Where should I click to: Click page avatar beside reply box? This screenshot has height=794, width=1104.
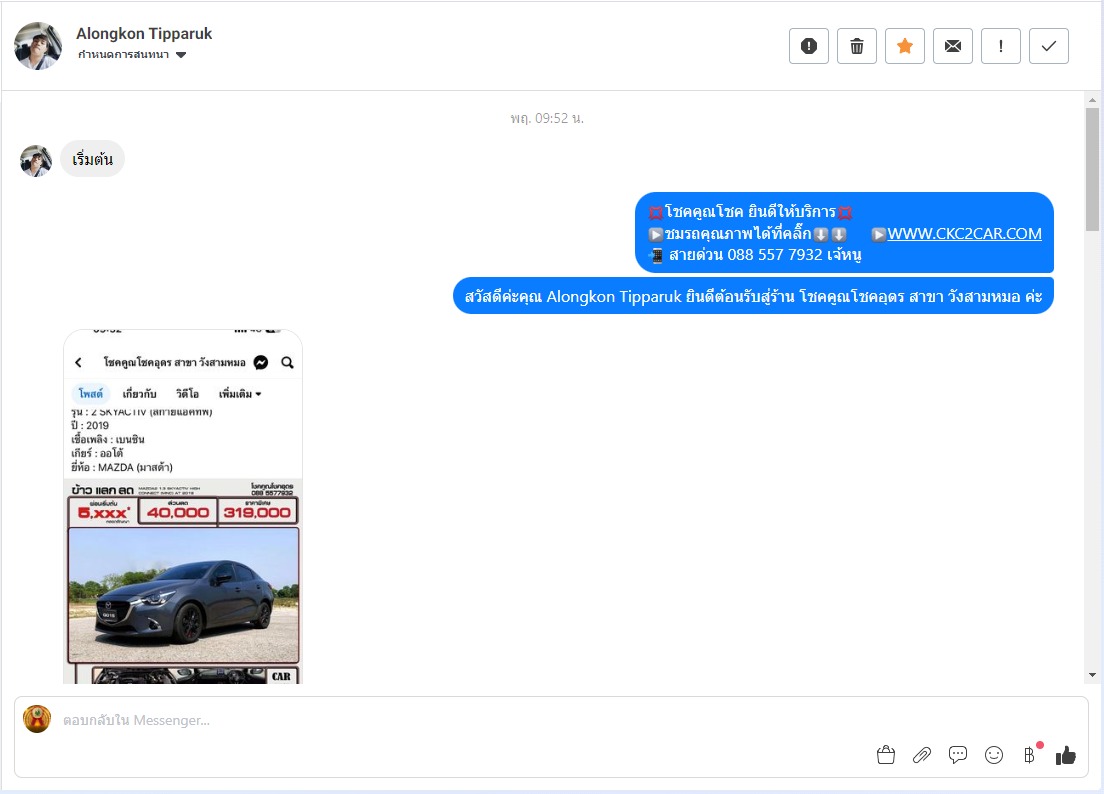[x=37, y=719]
